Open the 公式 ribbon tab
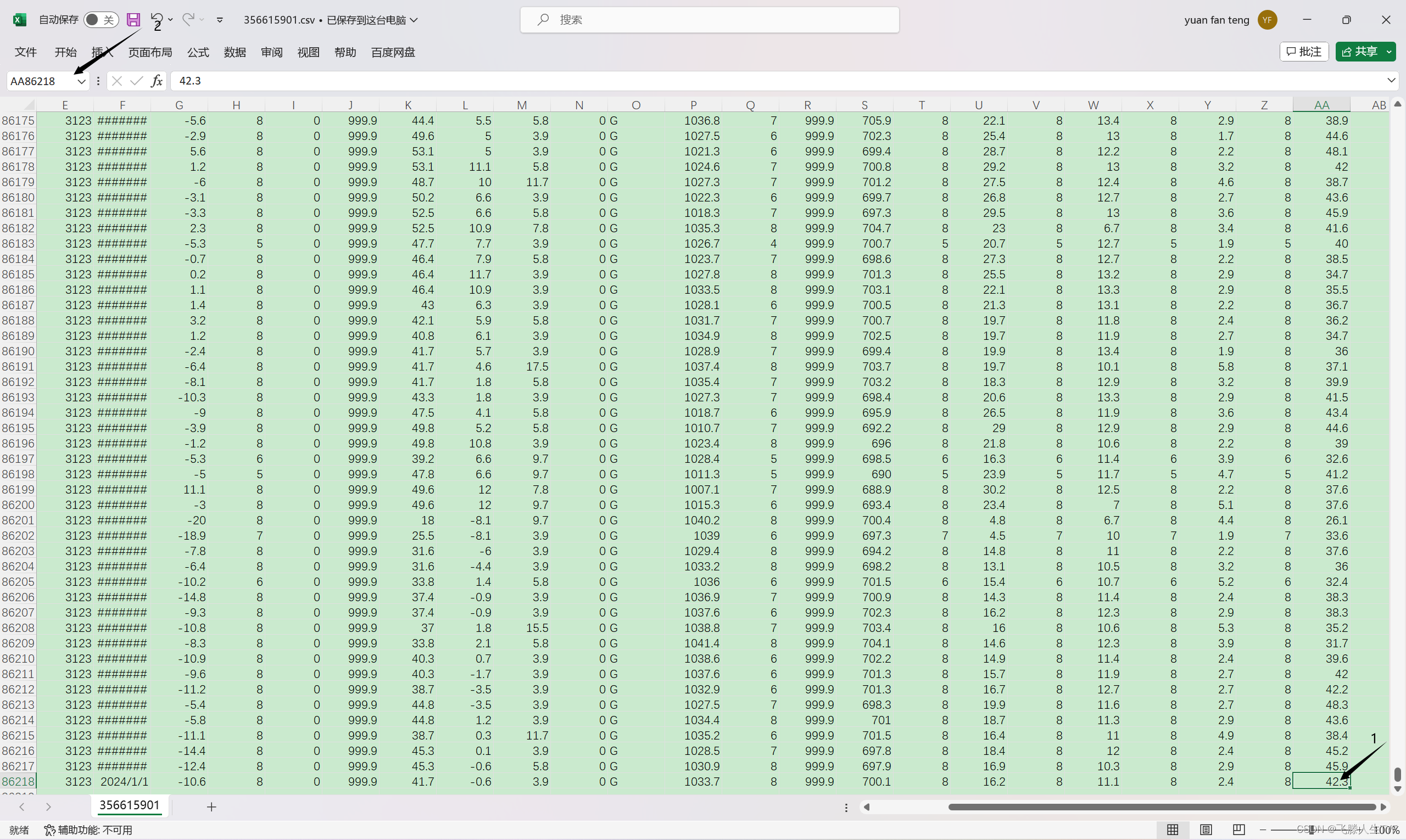The image size is (1406, 840). 198,52
